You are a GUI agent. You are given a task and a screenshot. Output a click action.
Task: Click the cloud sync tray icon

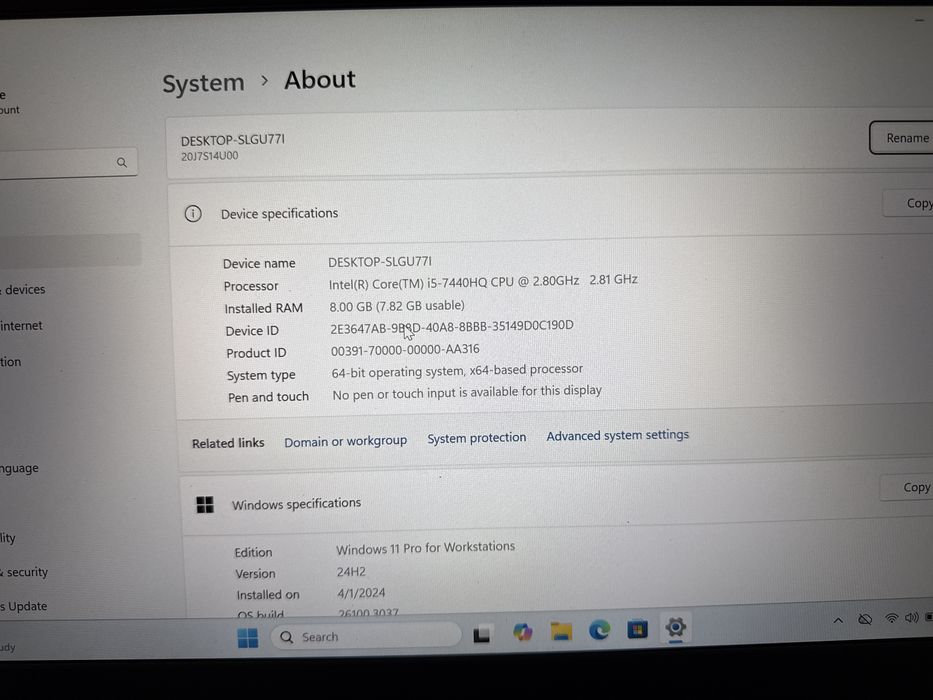[865, 620]
